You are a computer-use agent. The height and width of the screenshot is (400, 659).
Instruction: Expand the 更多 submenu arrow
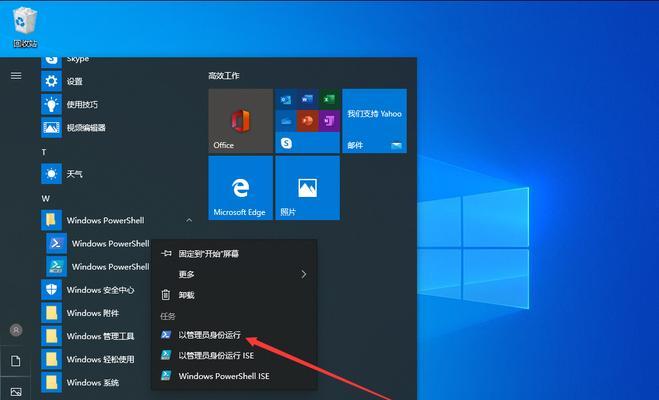tap(304, 274)
